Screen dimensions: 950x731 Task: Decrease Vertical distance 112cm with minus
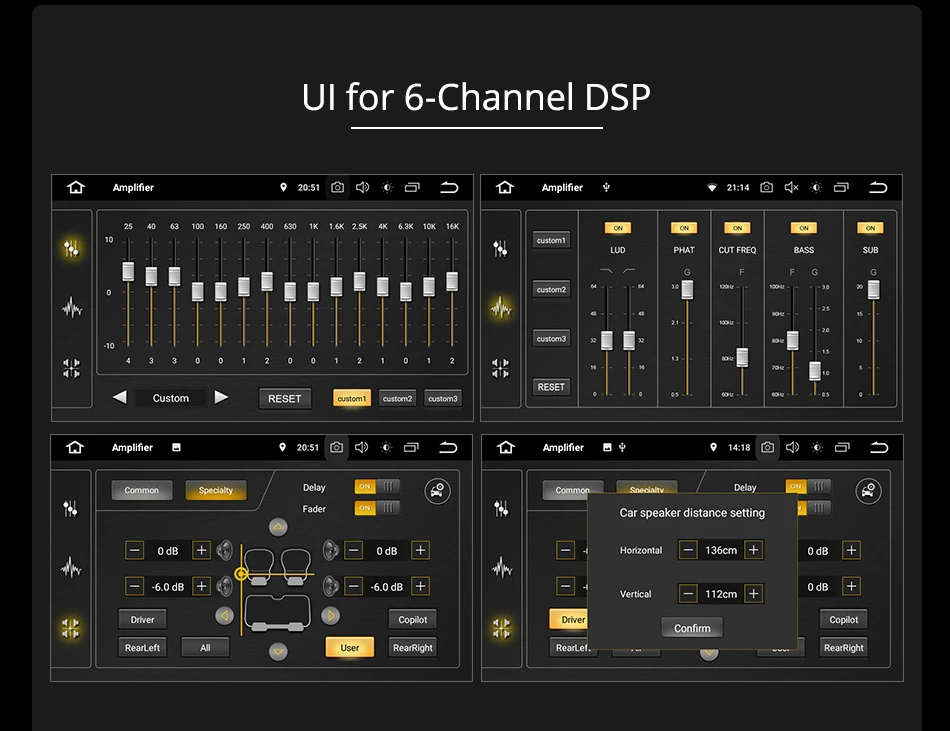coord(688,594)
